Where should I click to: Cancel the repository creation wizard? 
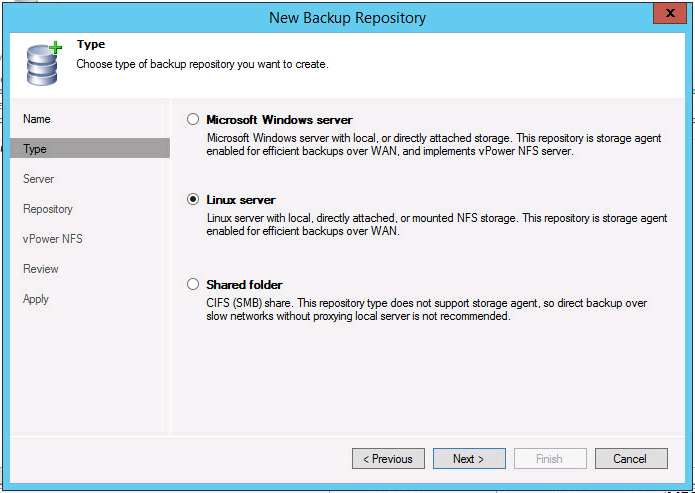[x=630, y=459]
